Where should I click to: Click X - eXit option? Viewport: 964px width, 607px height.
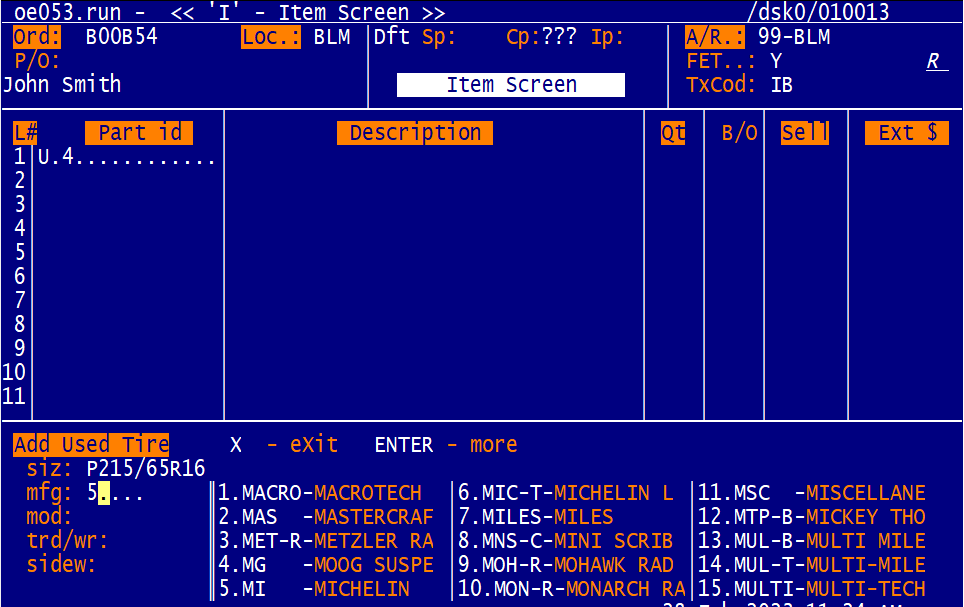click(x=284, y=445)
